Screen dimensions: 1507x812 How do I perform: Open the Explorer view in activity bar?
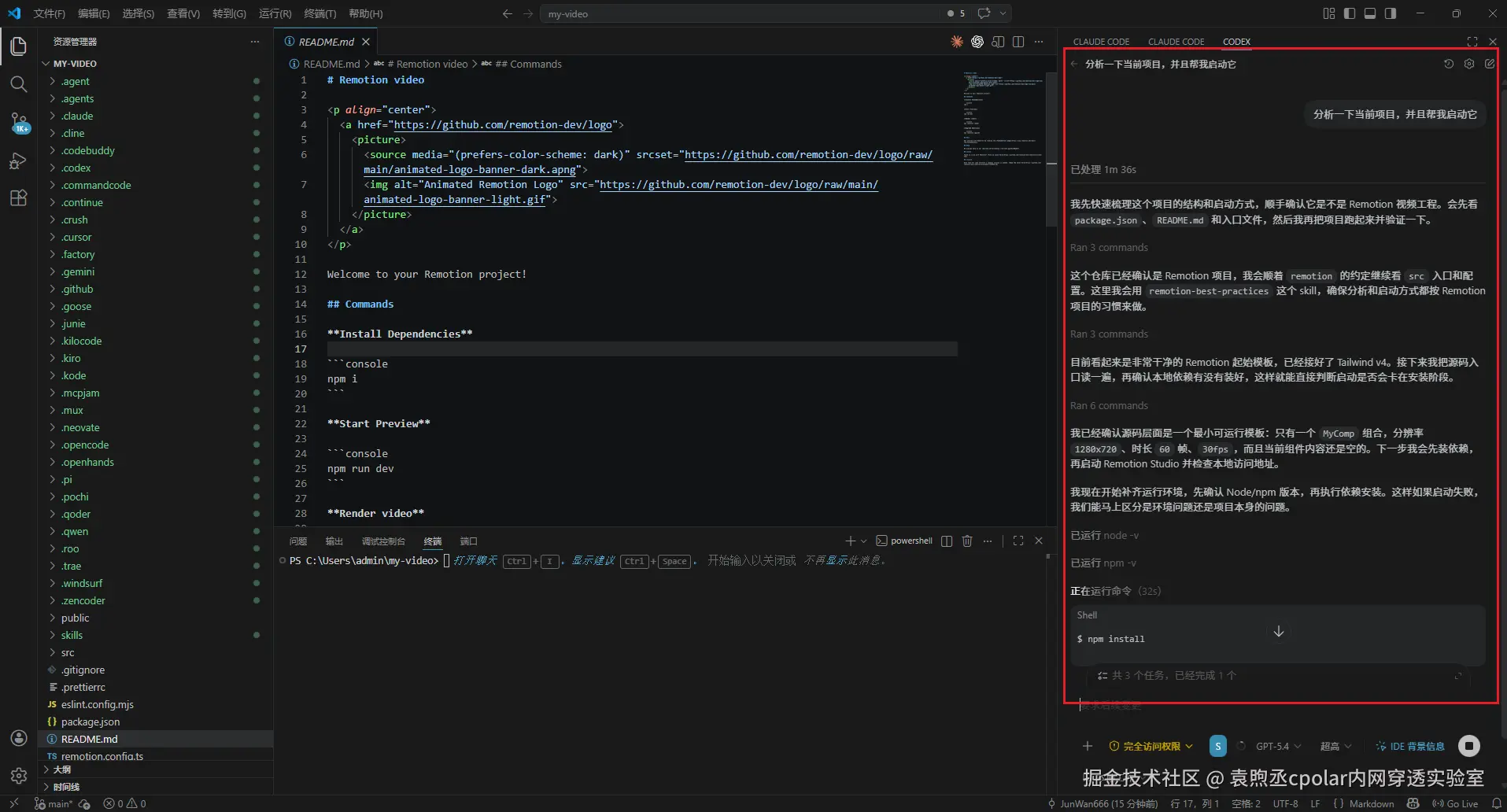click(x=19, y=46)
